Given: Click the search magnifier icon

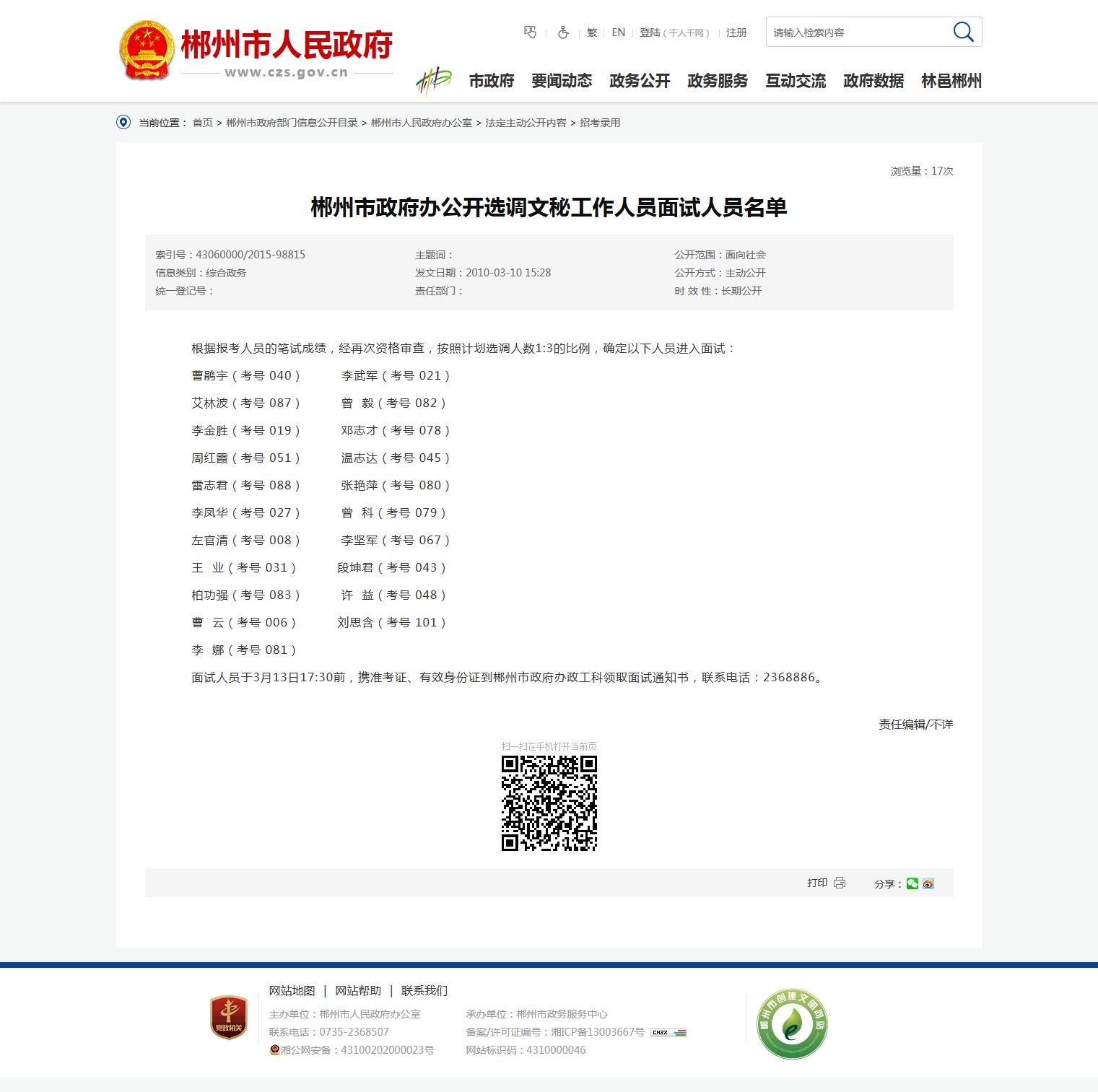Looking at the screenshot, I should pos(963,32).
